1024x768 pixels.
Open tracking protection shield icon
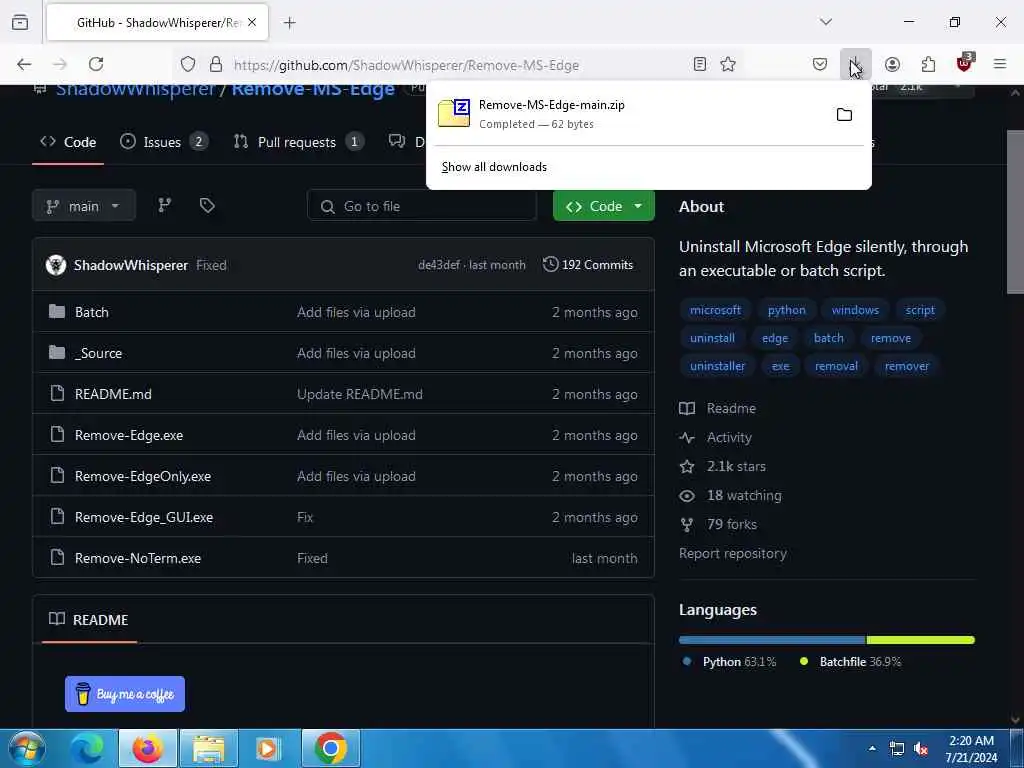pyautogui.click(x=188, y=65)
